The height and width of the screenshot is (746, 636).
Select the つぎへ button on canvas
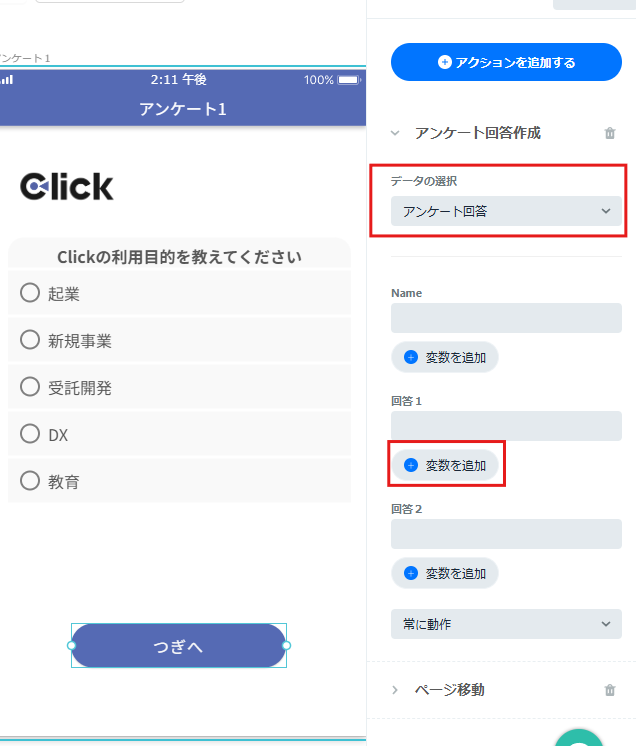click(x=179, y=646)
